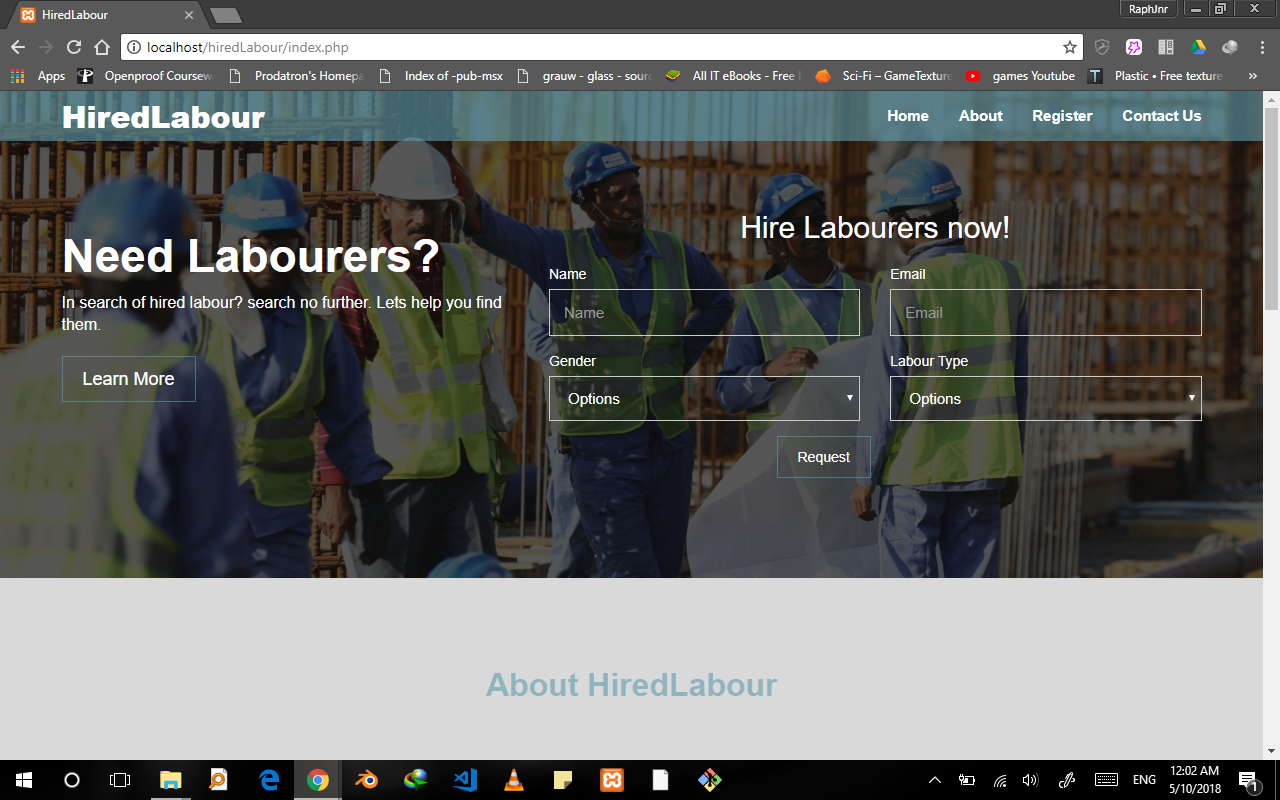Open the RaphJnr profile button

1148,9
